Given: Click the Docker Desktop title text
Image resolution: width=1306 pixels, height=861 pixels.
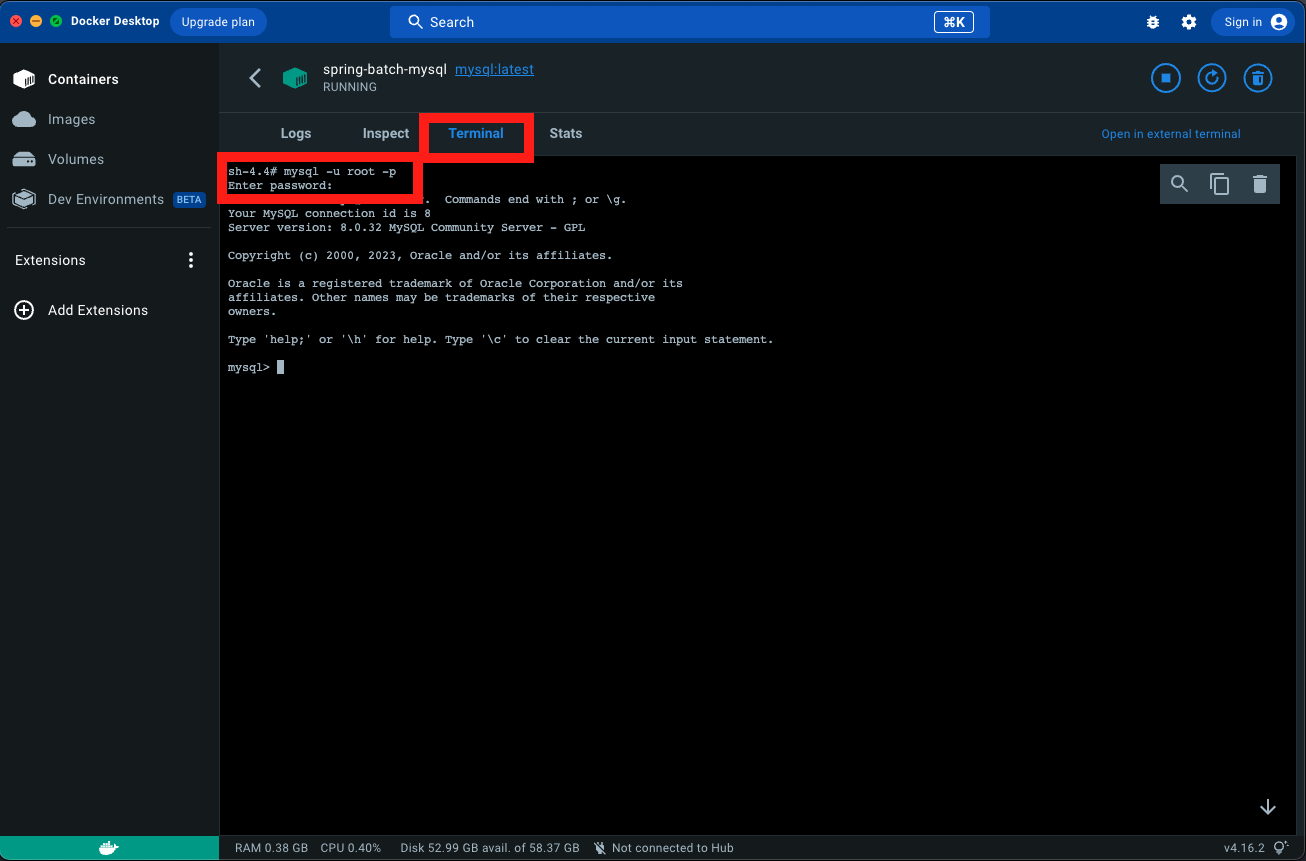Looking at the screenshot, I should tap(115, 21).
